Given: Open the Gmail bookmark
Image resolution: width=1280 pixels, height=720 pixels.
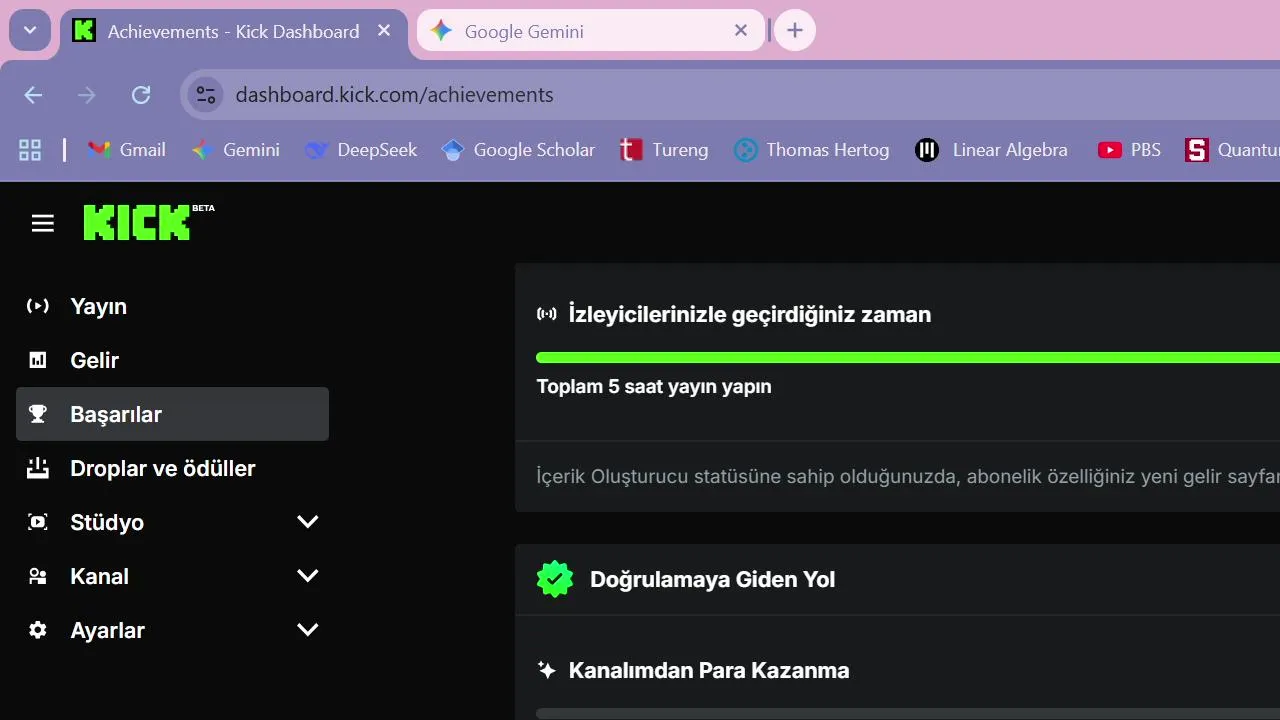Looking at the screenshot, I should 126,150.
